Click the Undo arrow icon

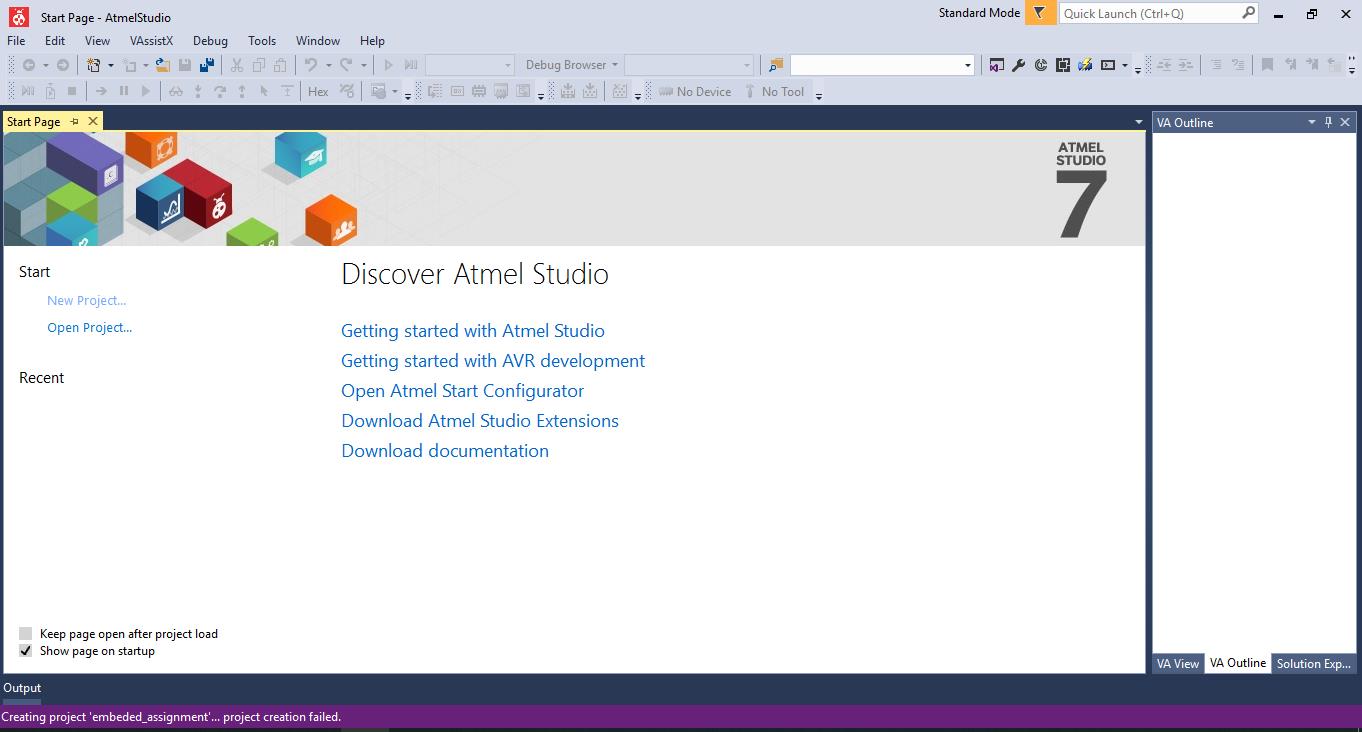tap(311, 65)
